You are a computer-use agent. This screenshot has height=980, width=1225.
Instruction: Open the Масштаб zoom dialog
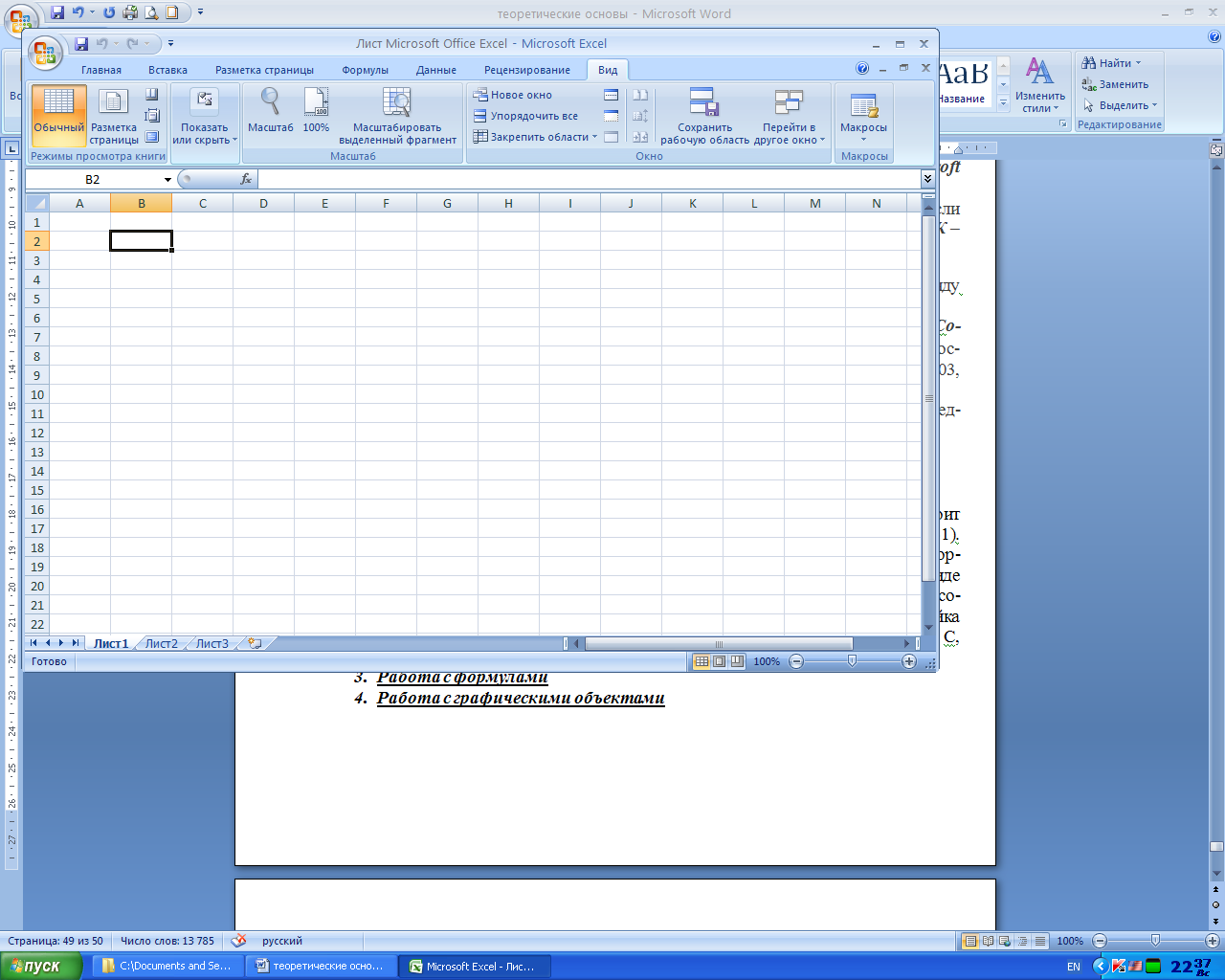tap(270, 110)
